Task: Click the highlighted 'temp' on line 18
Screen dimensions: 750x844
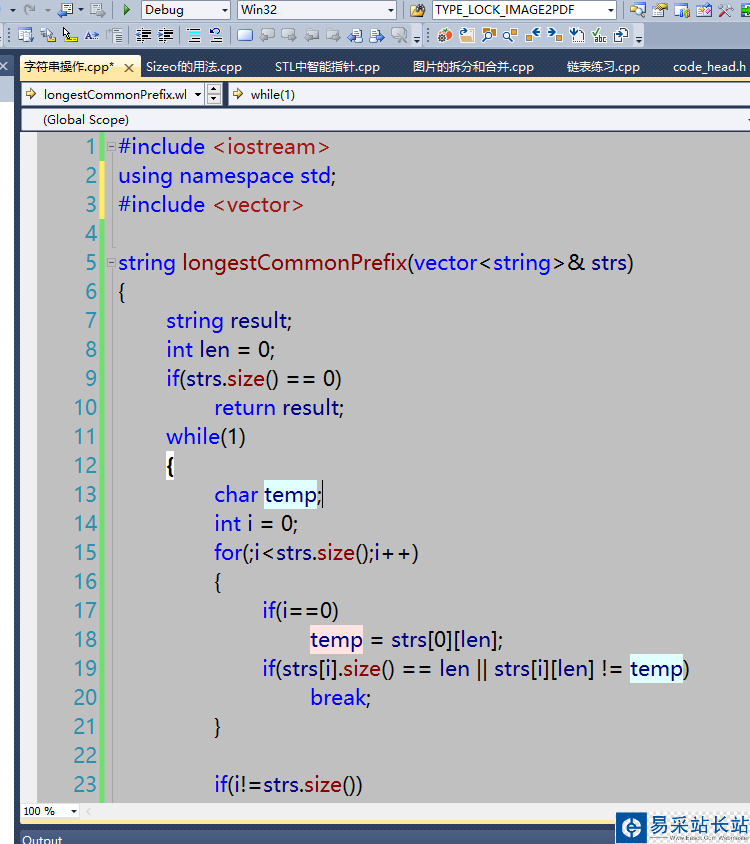Action: point(337,639)
